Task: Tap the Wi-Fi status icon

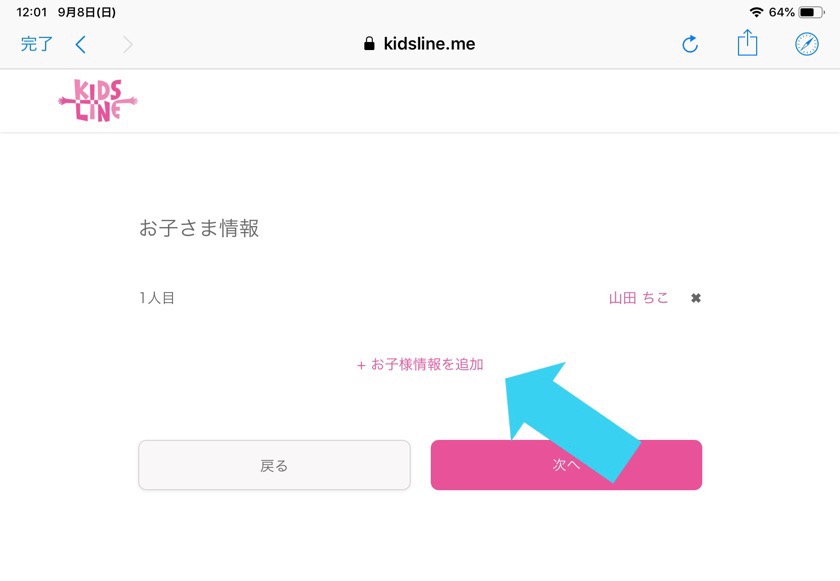Action: tap(756, 12)
